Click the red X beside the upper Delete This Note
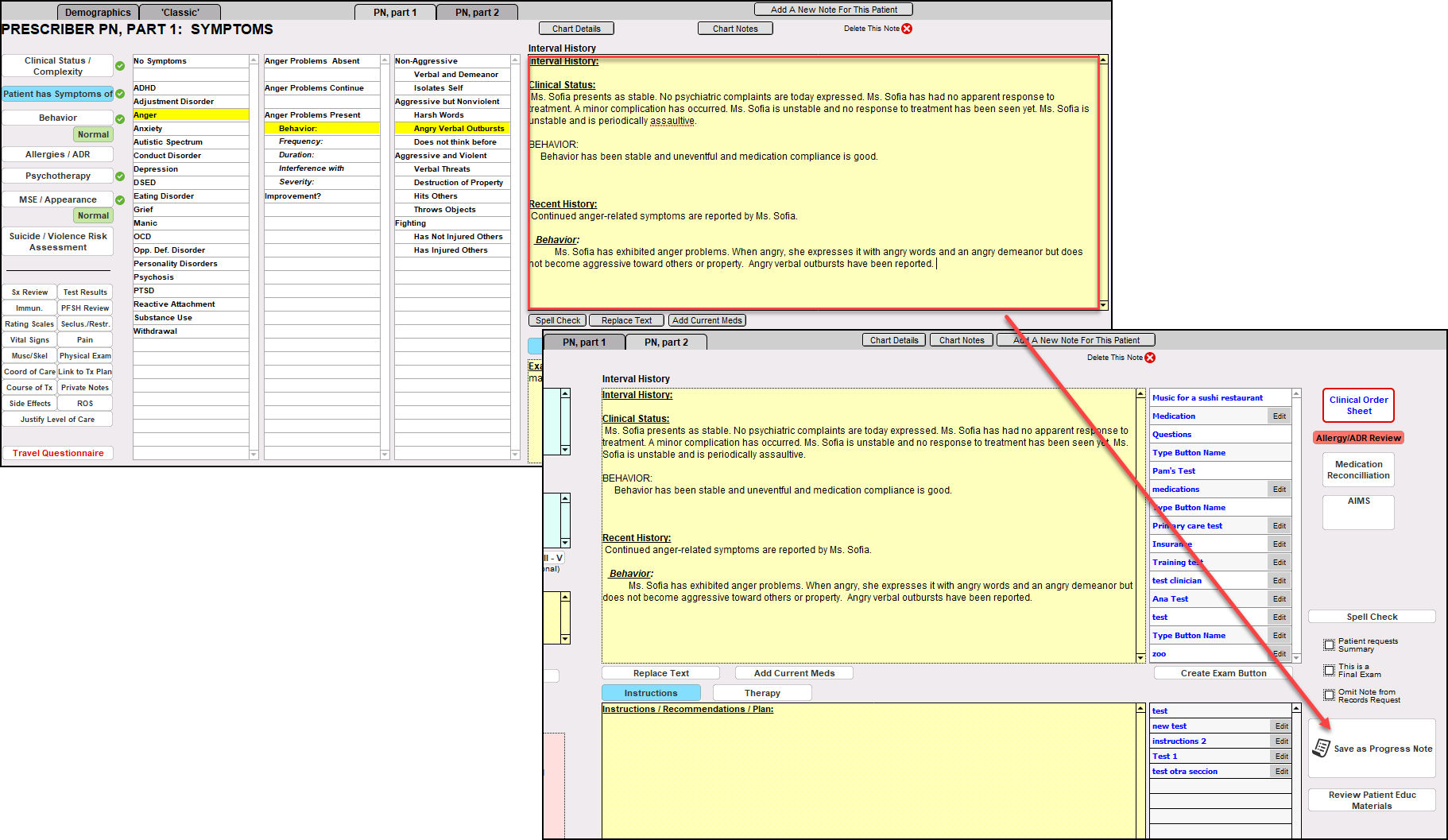This screenshot has width=1448, height=840. [x=907, y=29]
